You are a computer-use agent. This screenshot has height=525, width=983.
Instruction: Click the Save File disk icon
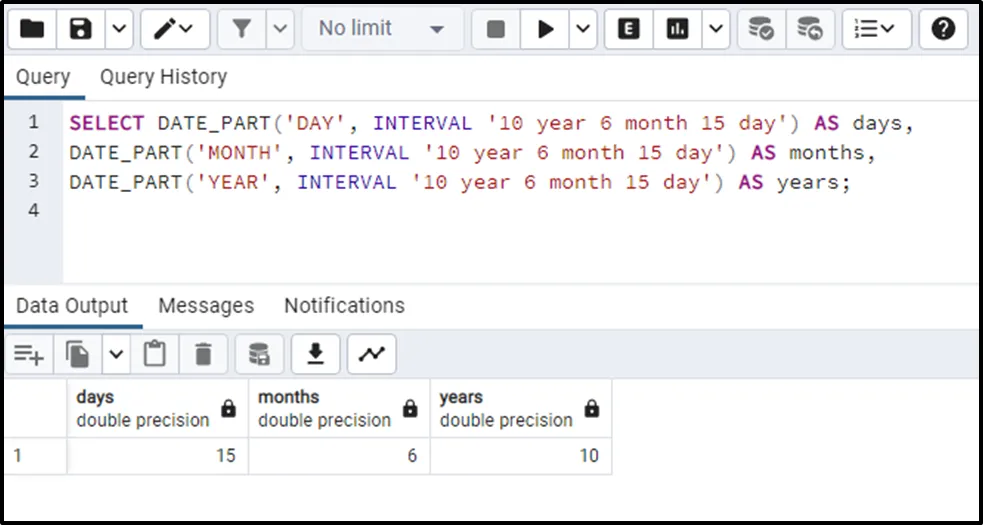(x=80, y=29)
